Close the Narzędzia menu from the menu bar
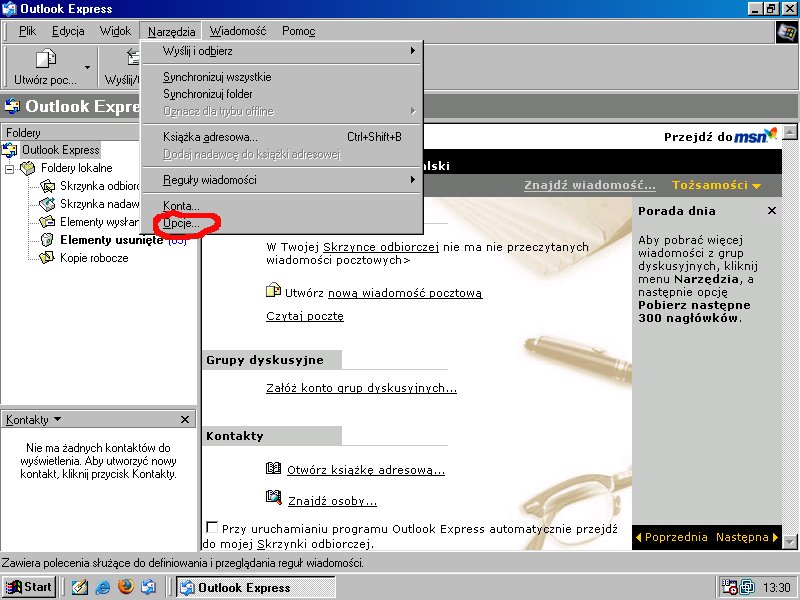The height and width of the screenshot is (600, 800). pos(171,32)
